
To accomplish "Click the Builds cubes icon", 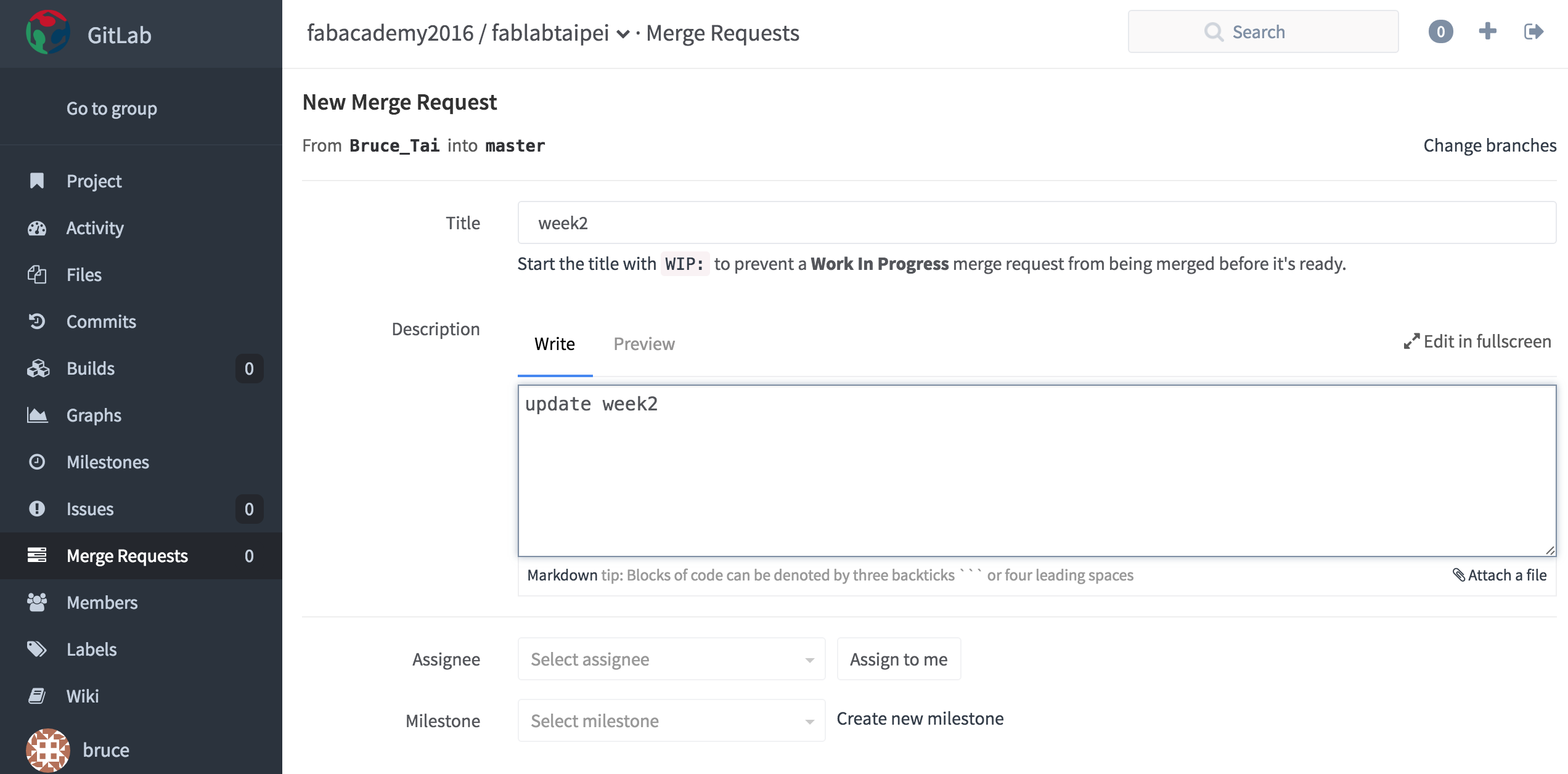I will point(38,369).
